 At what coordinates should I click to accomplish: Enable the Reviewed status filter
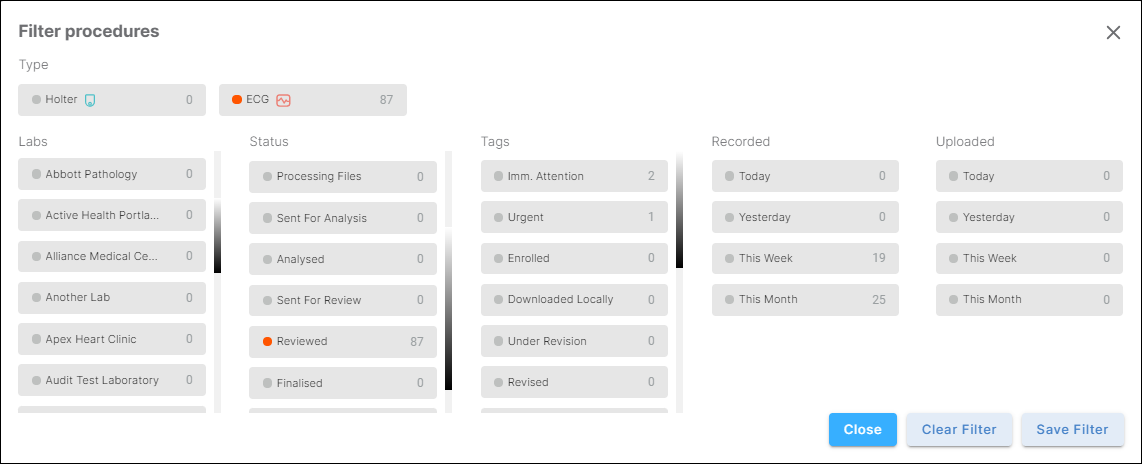tap(342, 341)
